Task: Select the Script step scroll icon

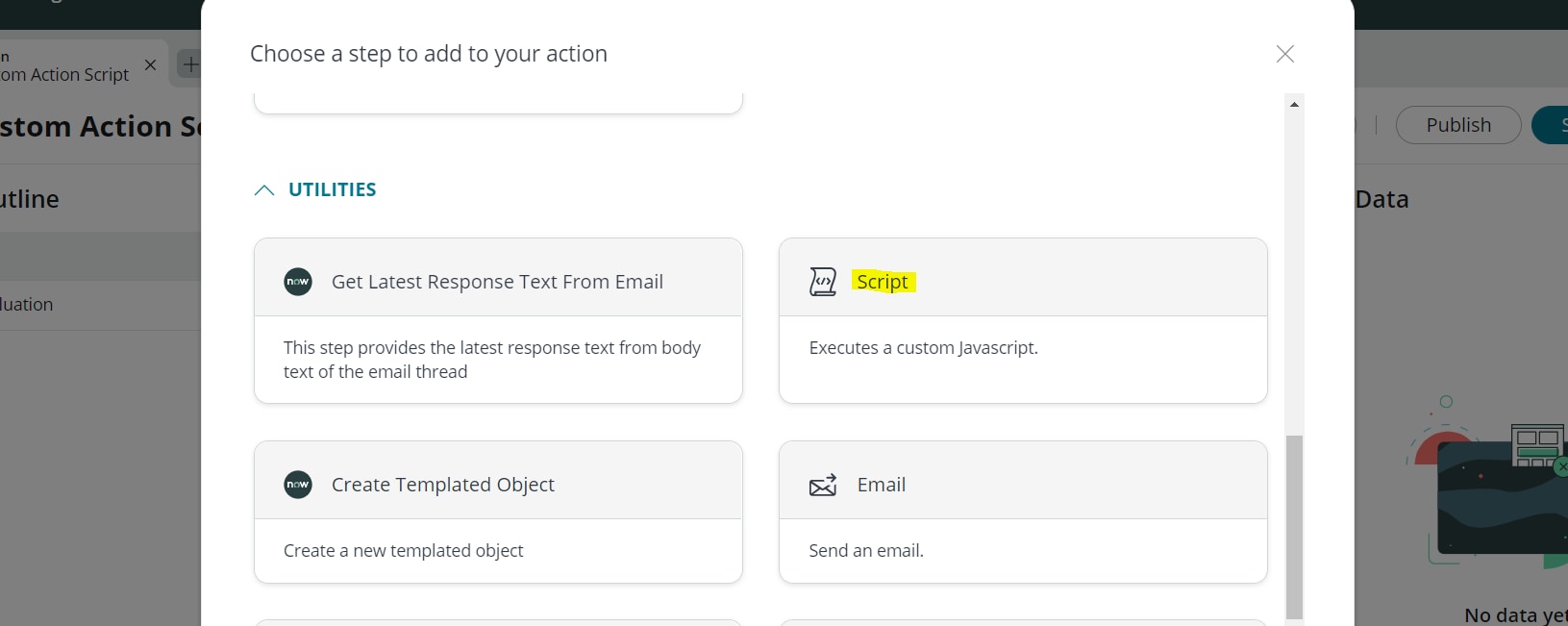Action: pos(823,282)
